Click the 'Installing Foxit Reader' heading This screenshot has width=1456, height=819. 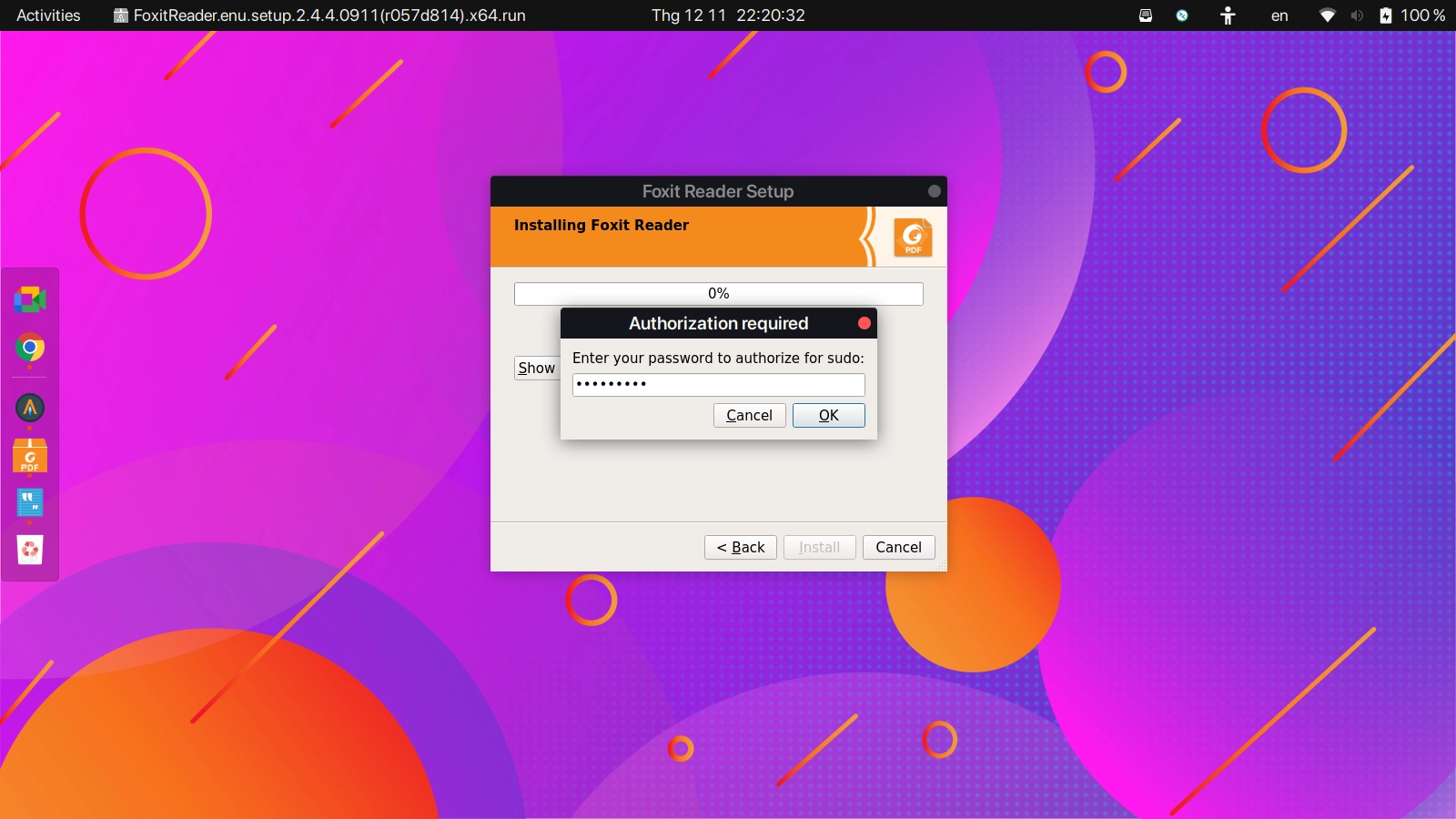point(602,225)
